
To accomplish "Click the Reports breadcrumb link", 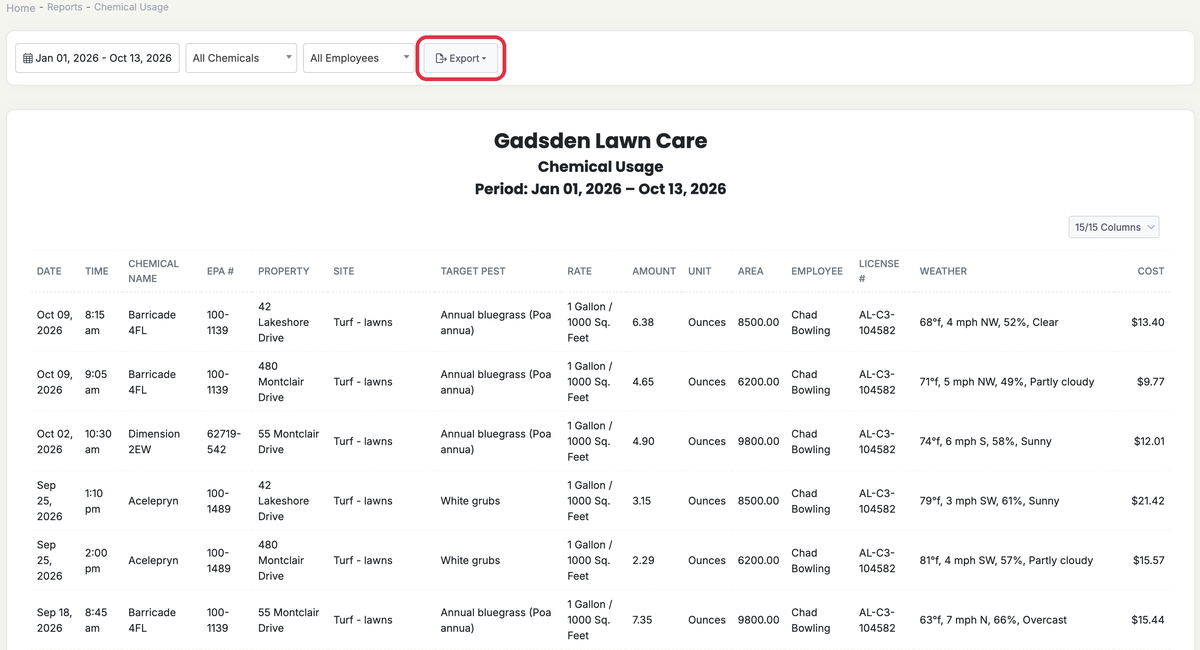I will click(65, 7).
